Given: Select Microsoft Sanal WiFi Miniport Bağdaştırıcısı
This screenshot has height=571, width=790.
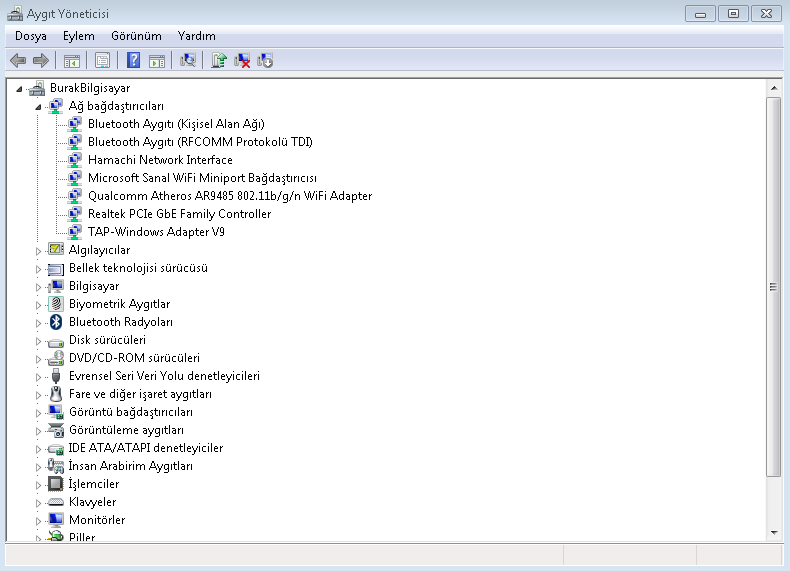Looking at the screenshot, I should pos(202,178).
